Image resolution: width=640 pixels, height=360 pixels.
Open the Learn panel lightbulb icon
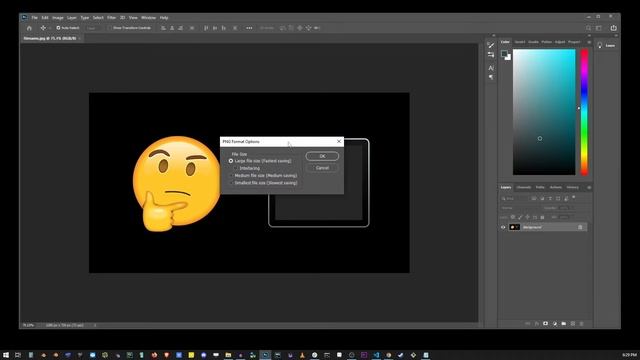tap(600, 45)
